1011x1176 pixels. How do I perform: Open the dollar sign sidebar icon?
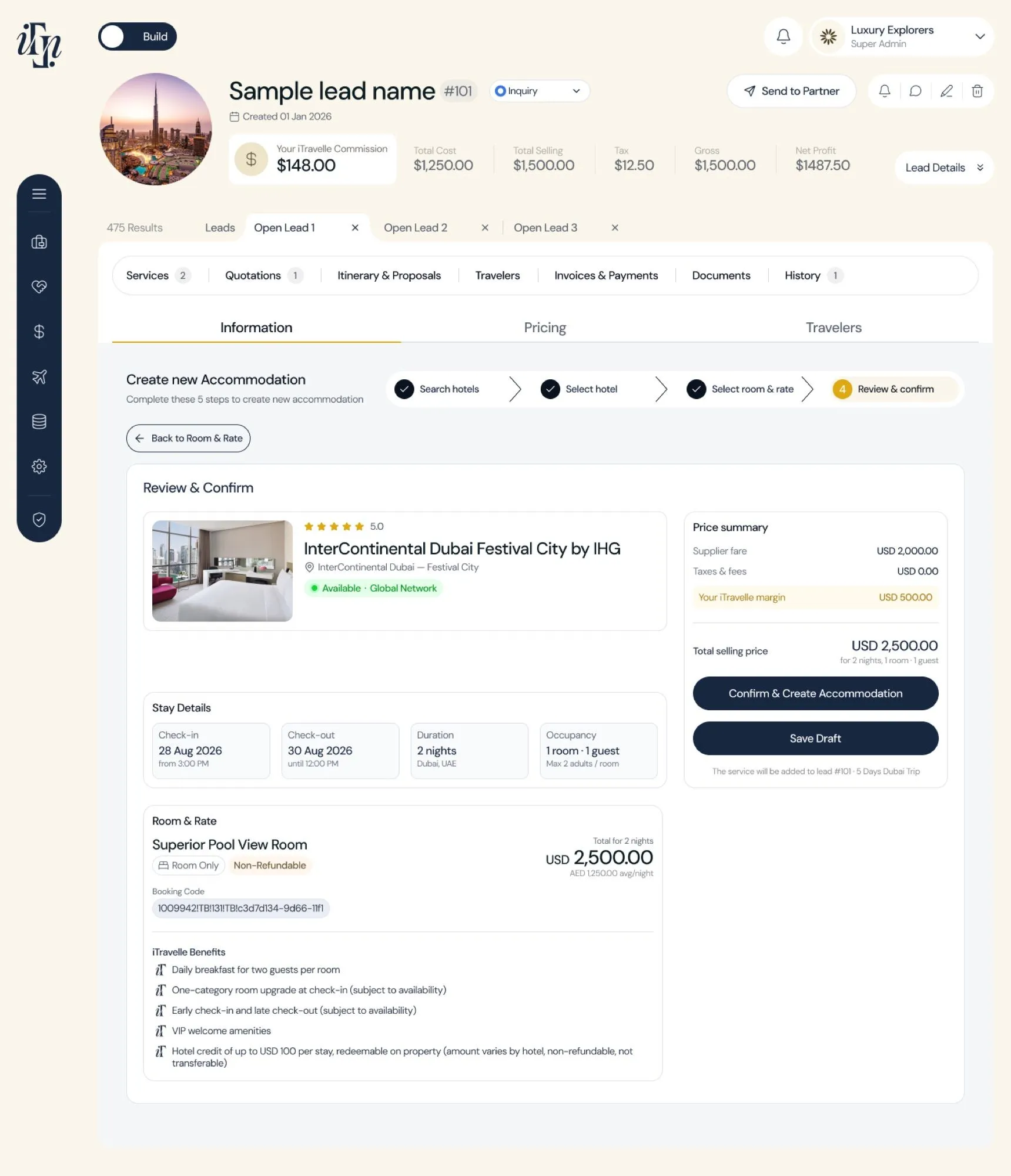coord(39,332)
